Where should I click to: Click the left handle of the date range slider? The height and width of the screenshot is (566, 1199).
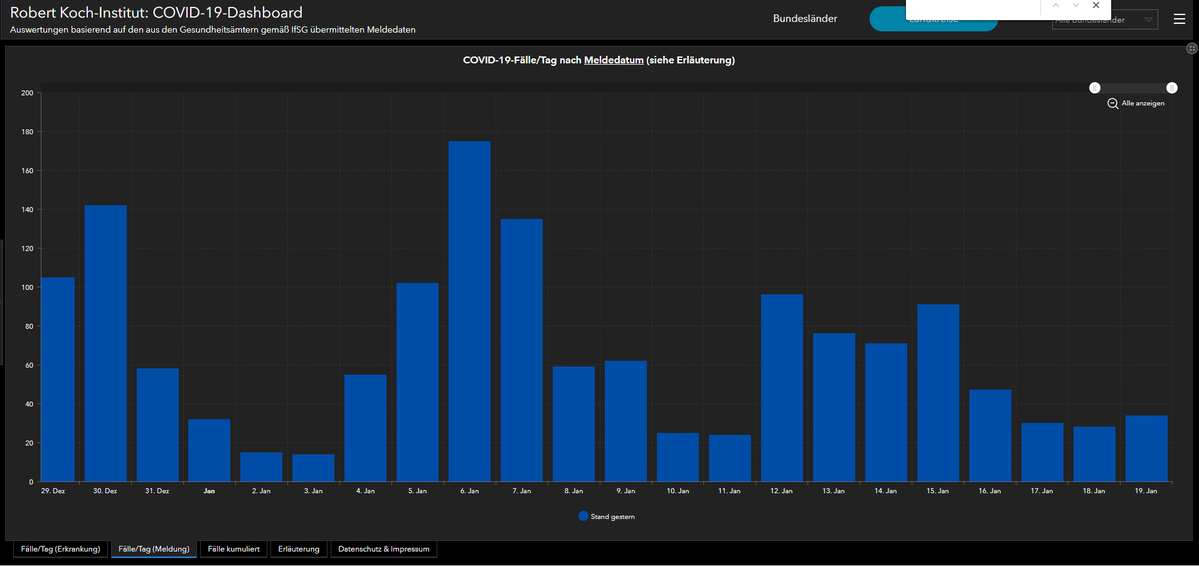[x=1095, y=88]
